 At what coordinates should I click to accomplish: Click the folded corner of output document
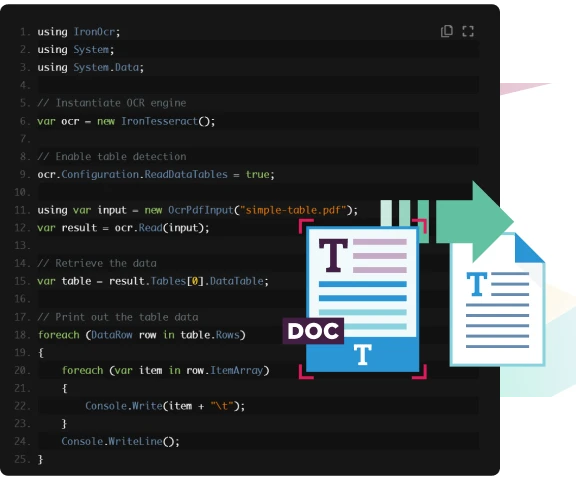[x=529, y=249]
